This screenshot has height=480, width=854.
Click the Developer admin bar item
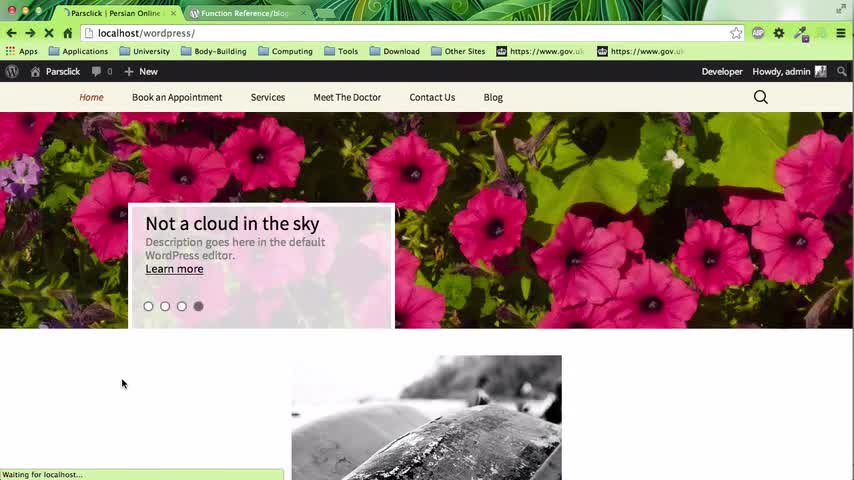coord(722,71)
